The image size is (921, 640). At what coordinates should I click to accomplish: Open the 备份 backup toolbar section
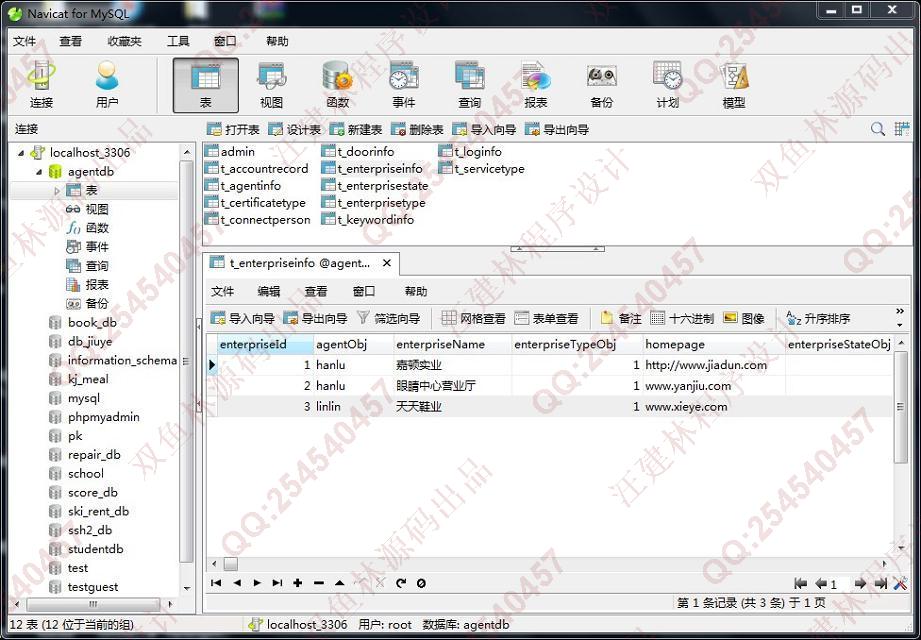(601, 85)
